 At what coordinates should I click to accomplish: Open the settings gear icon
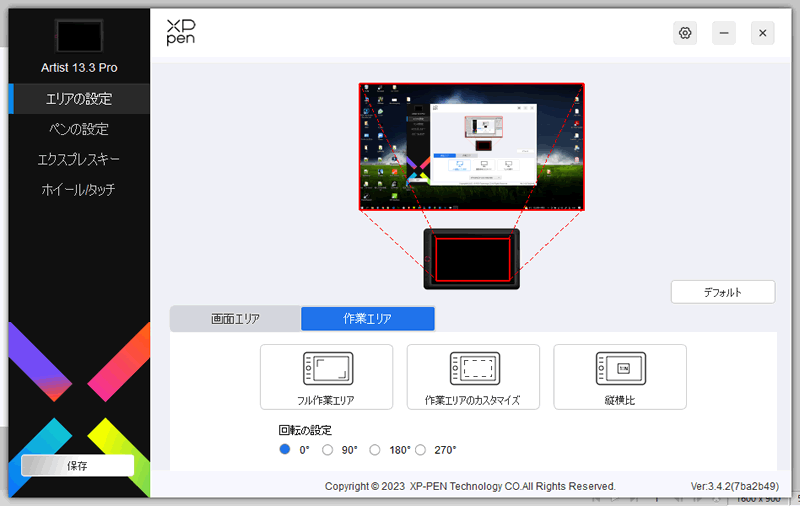coord(685,33)
